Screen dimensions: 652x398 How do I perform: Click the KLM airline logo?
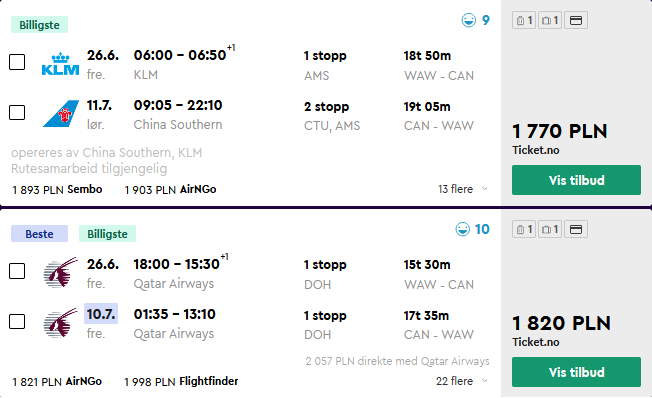[60, 64]
